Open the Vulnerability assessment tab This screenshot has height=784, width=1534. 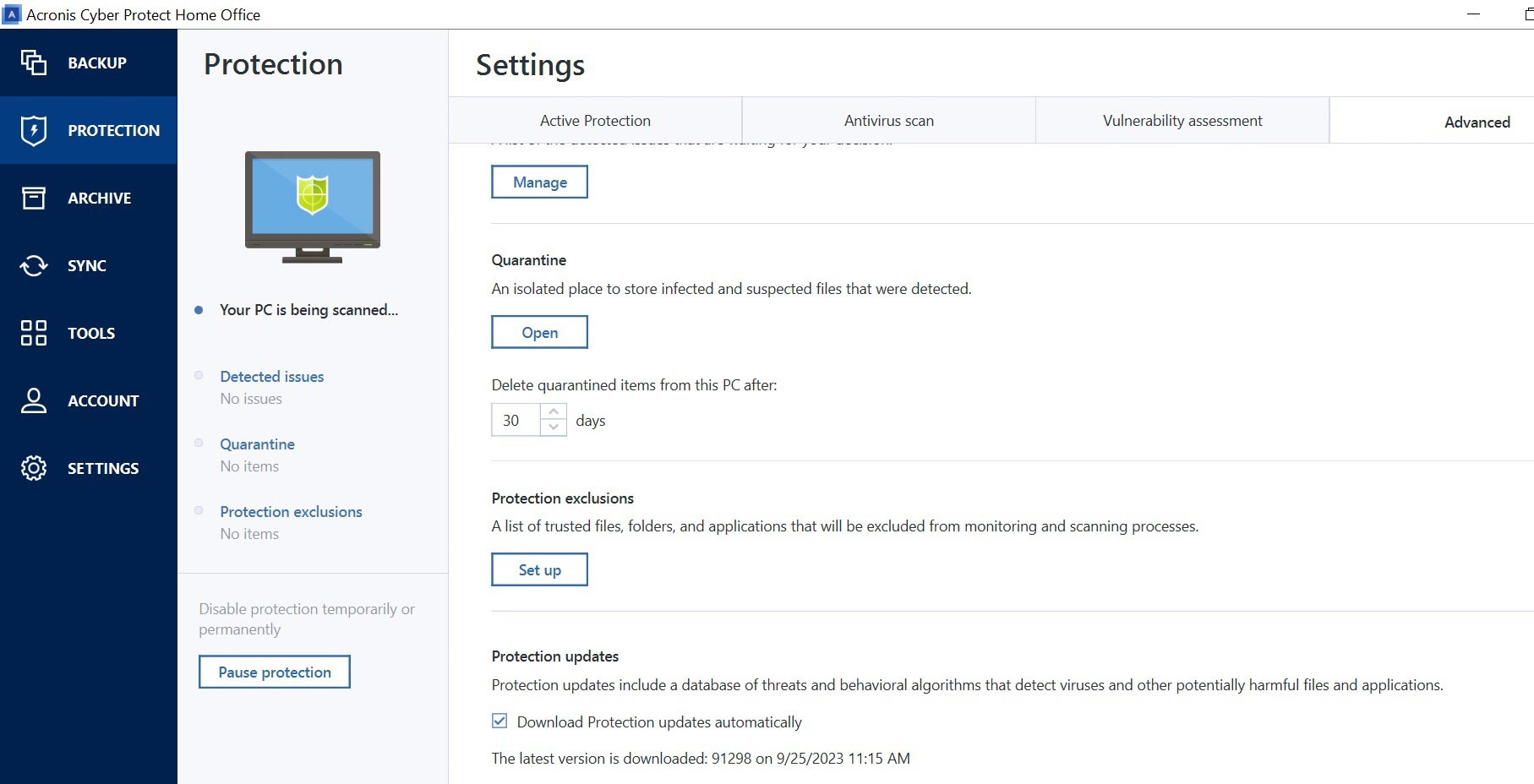coord(1182,121)
